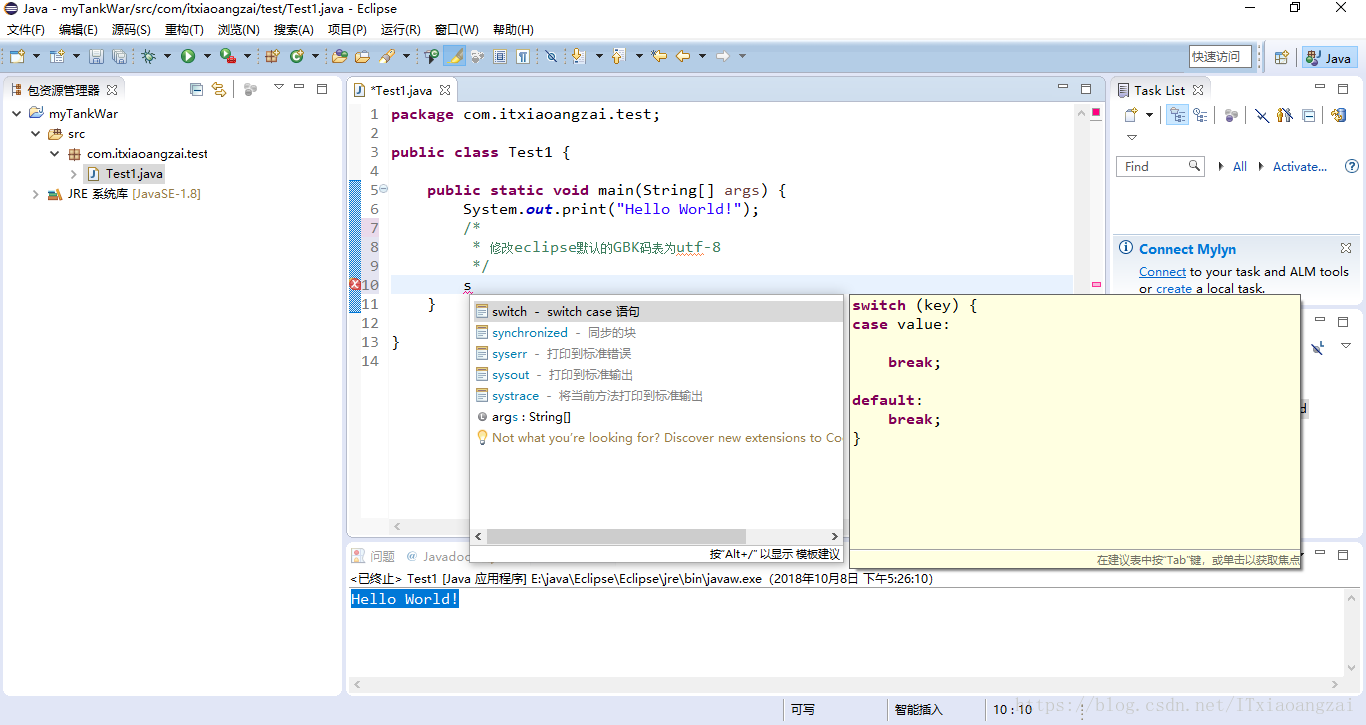Screen dimensions: 1366x725
Task: Click the create link for local task
Action: (1174, 289)
